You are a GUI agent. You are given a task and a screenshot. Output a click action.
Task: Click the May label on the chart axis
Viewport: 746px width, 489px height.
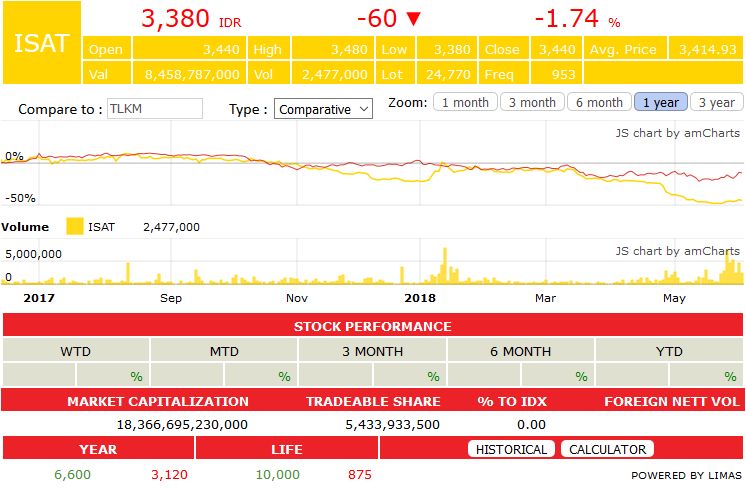(x=674, y=298)
